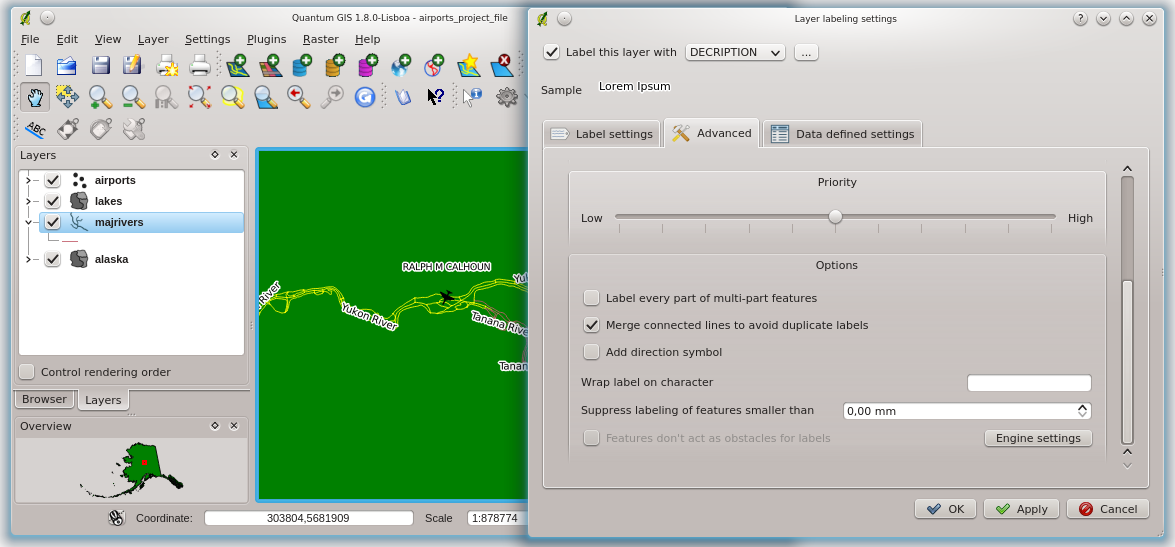Screen dimensions: 1175x547
Task: Click the Wrap label on character field
Action: [1028, 383]
